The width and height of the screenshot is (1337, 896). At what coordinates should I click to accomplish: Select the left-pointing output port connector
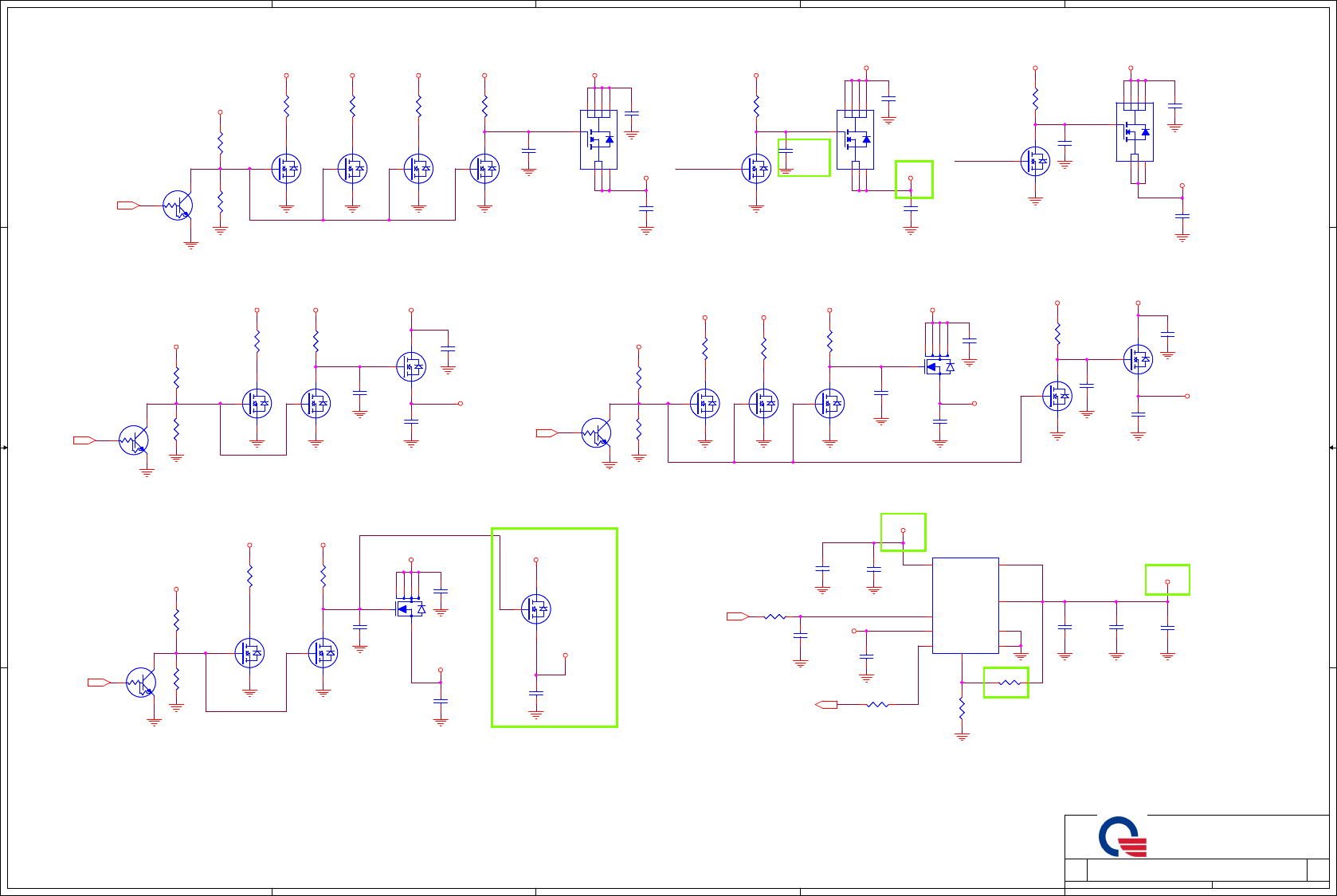click(x=826, y=704)
